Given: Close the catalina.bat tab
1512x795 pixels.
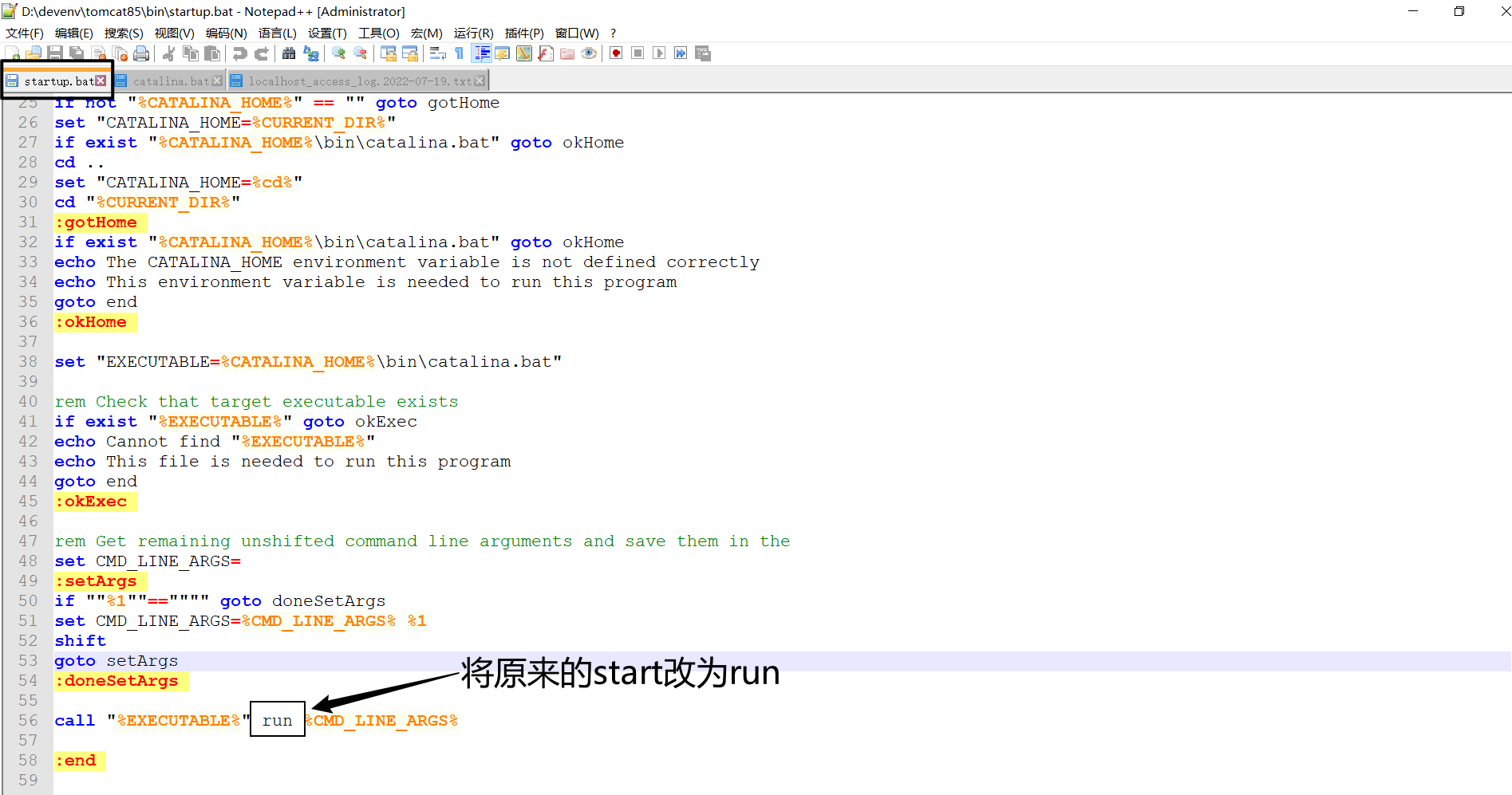Looking at the screenshot, I should 217,81.
